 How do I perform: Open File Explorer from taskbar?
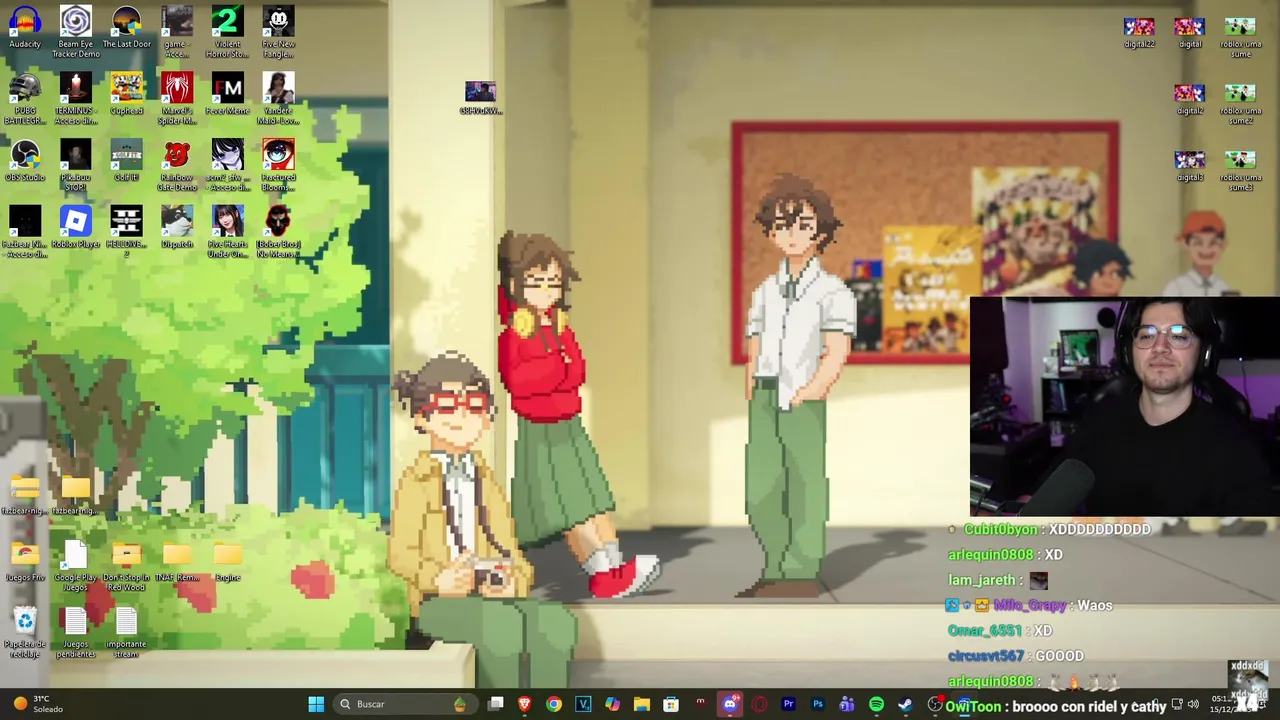point(642,704)
